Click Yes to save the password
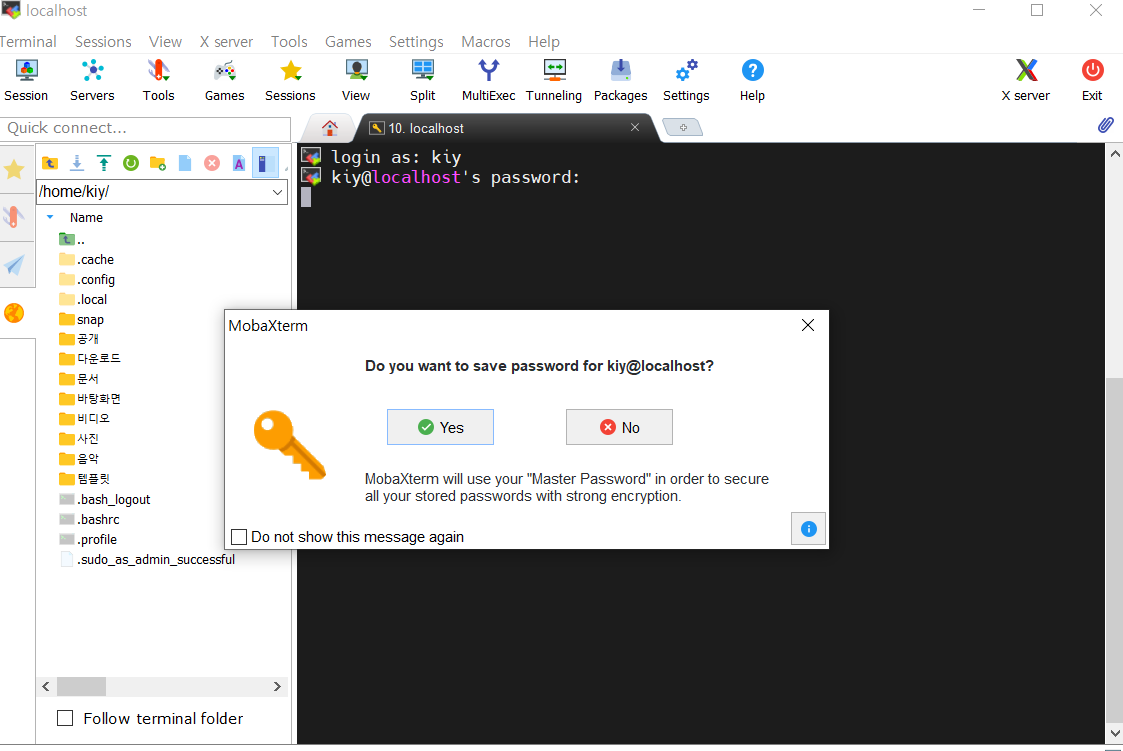This screenshot has height=751, width=1123. 440,427
